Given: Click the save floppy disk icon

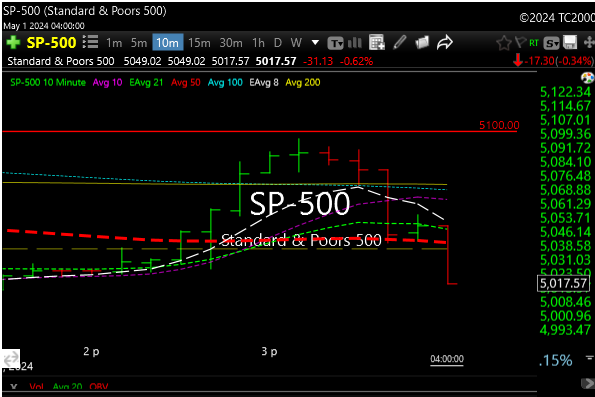Looking at the screenshot, I should 570,43.
